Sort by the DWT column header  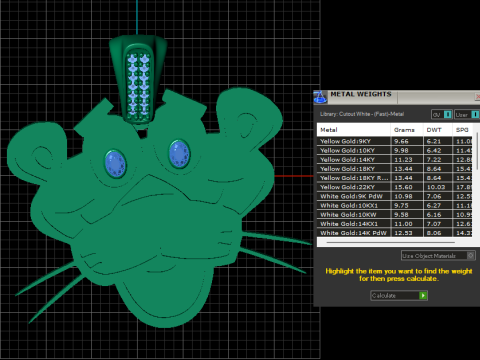pyautogui.click(x=438, y=130)
